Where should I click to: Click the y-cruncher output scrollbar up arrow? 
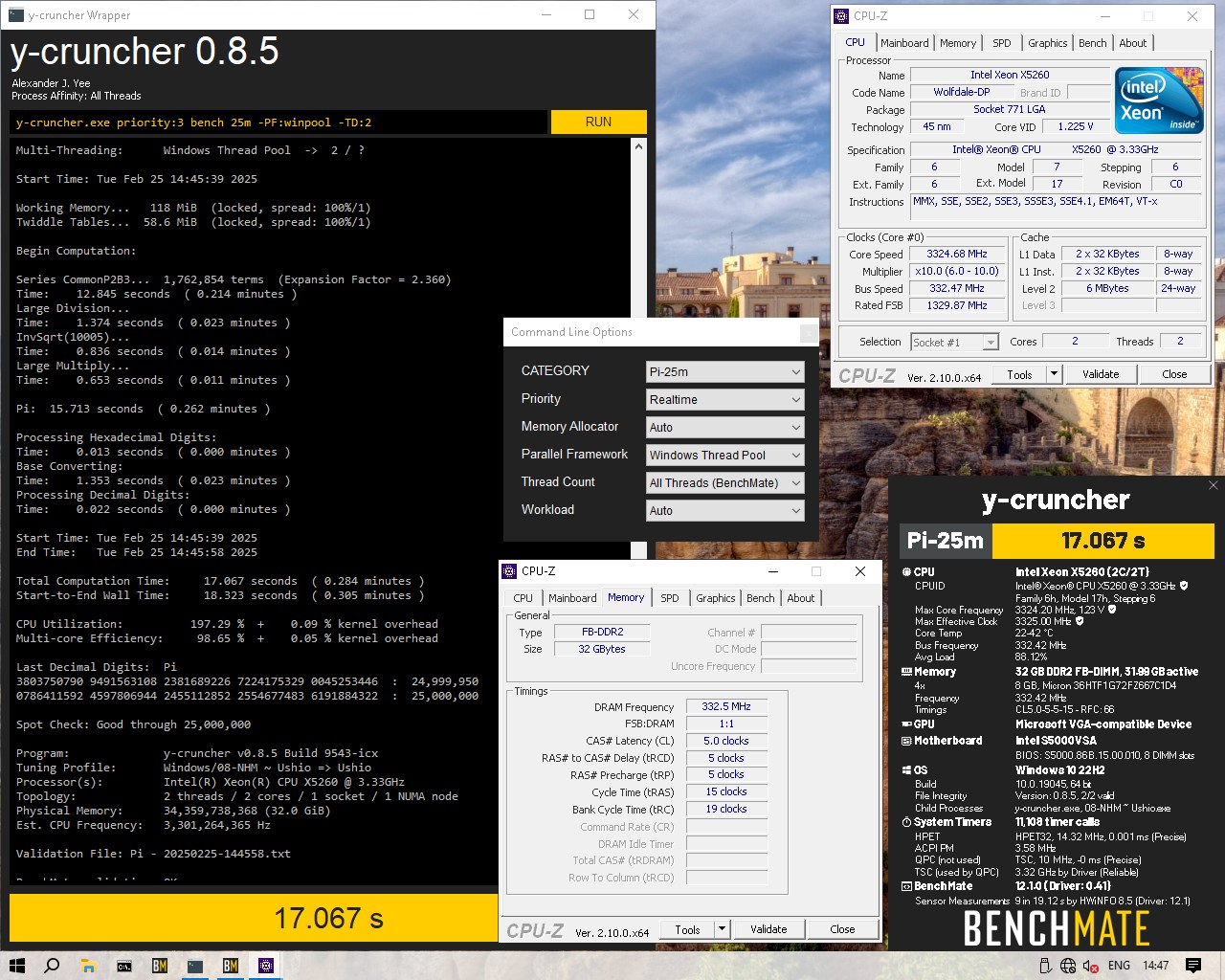click(639, 146)
